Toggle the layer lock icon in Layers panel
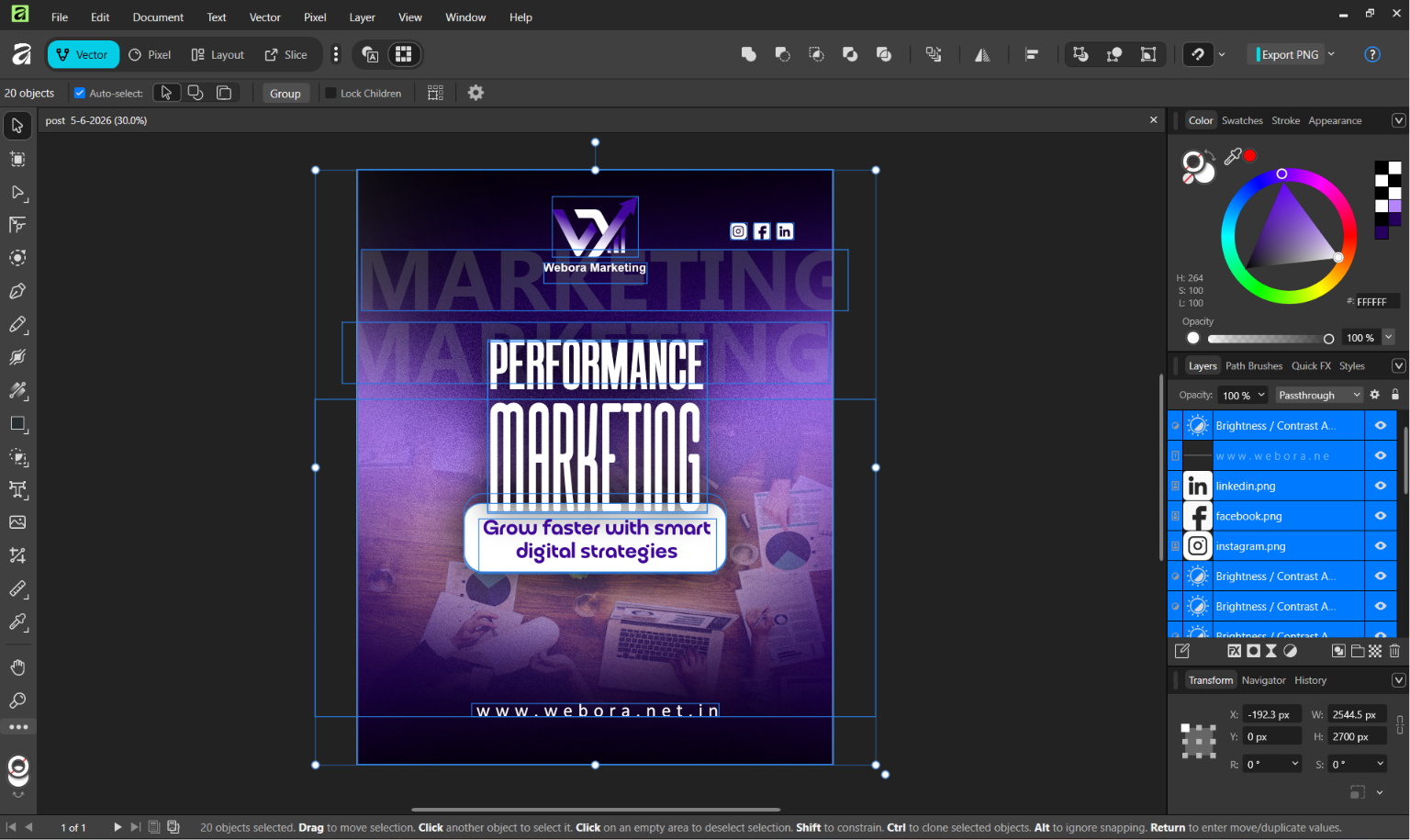 coord(1395,395)
